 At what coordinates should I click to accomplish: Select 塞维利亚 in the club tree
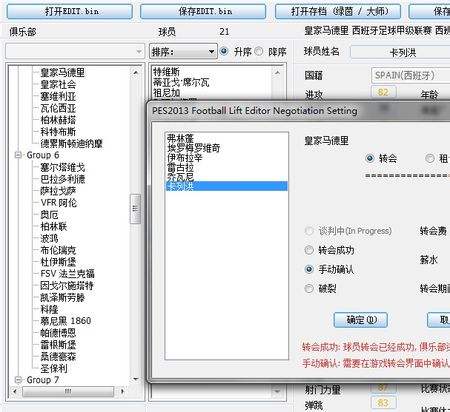pyautogui.click(x=58, y=96)
